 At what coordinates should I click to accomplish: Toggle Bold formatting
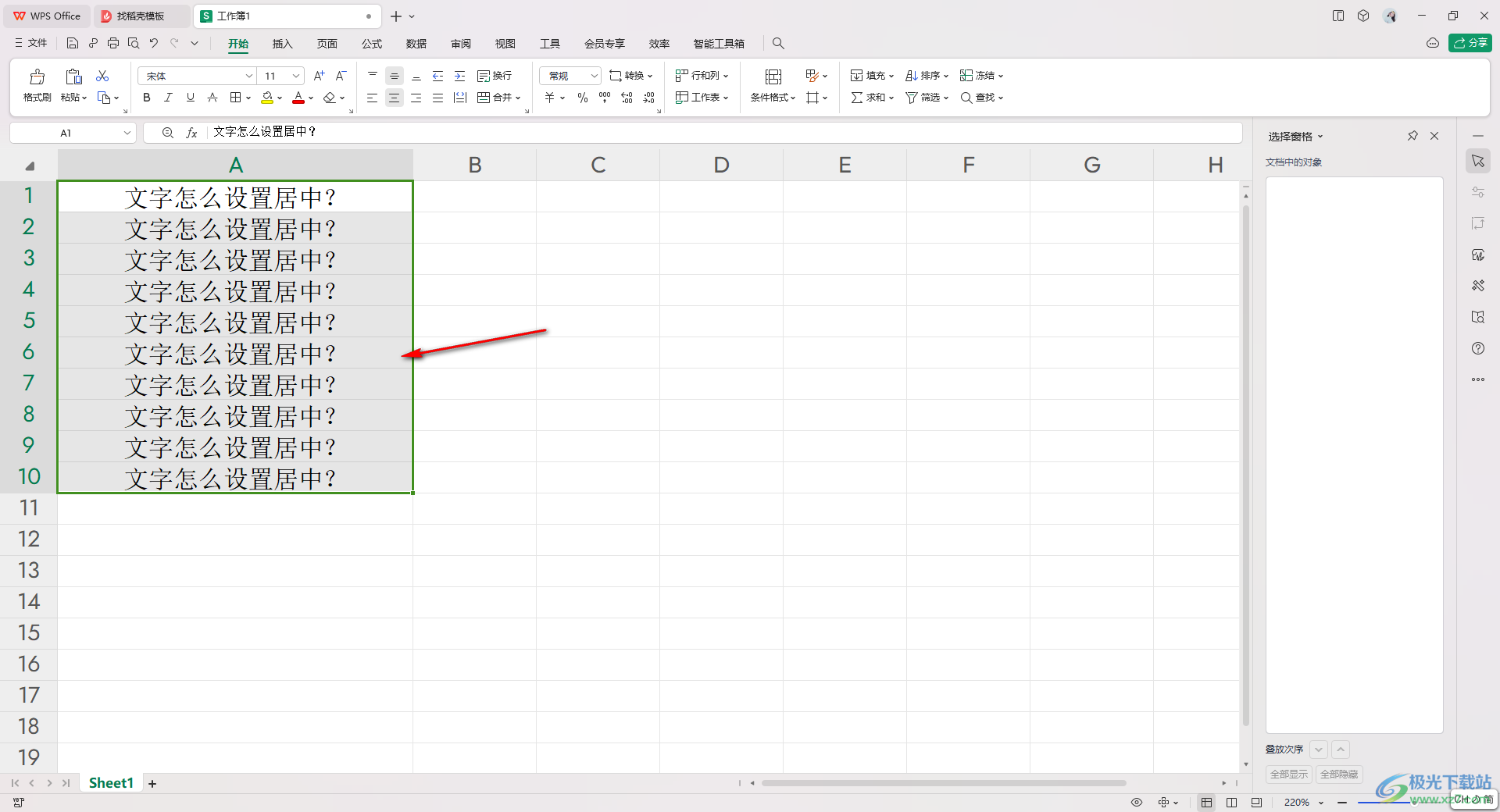[x=147, y=98]
